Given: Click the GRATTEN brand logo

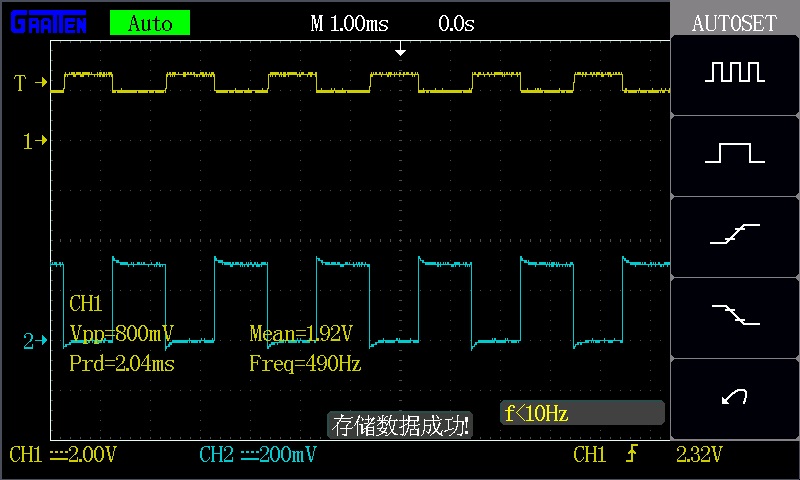Looking at the screenshot, I should point(48,22).
